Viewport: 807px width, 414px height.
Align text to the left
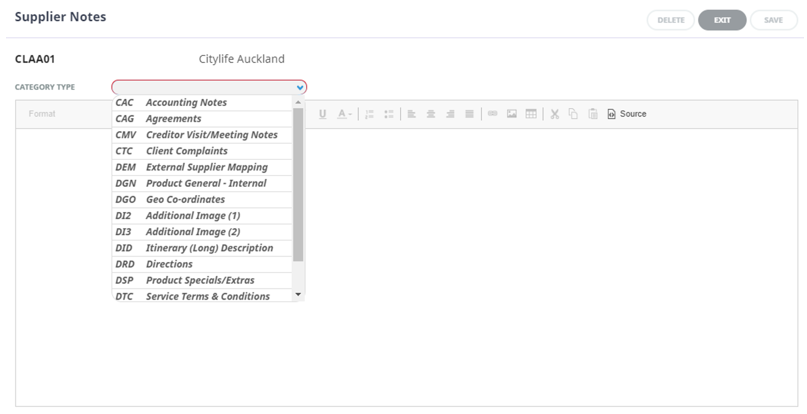click(411, 114)
